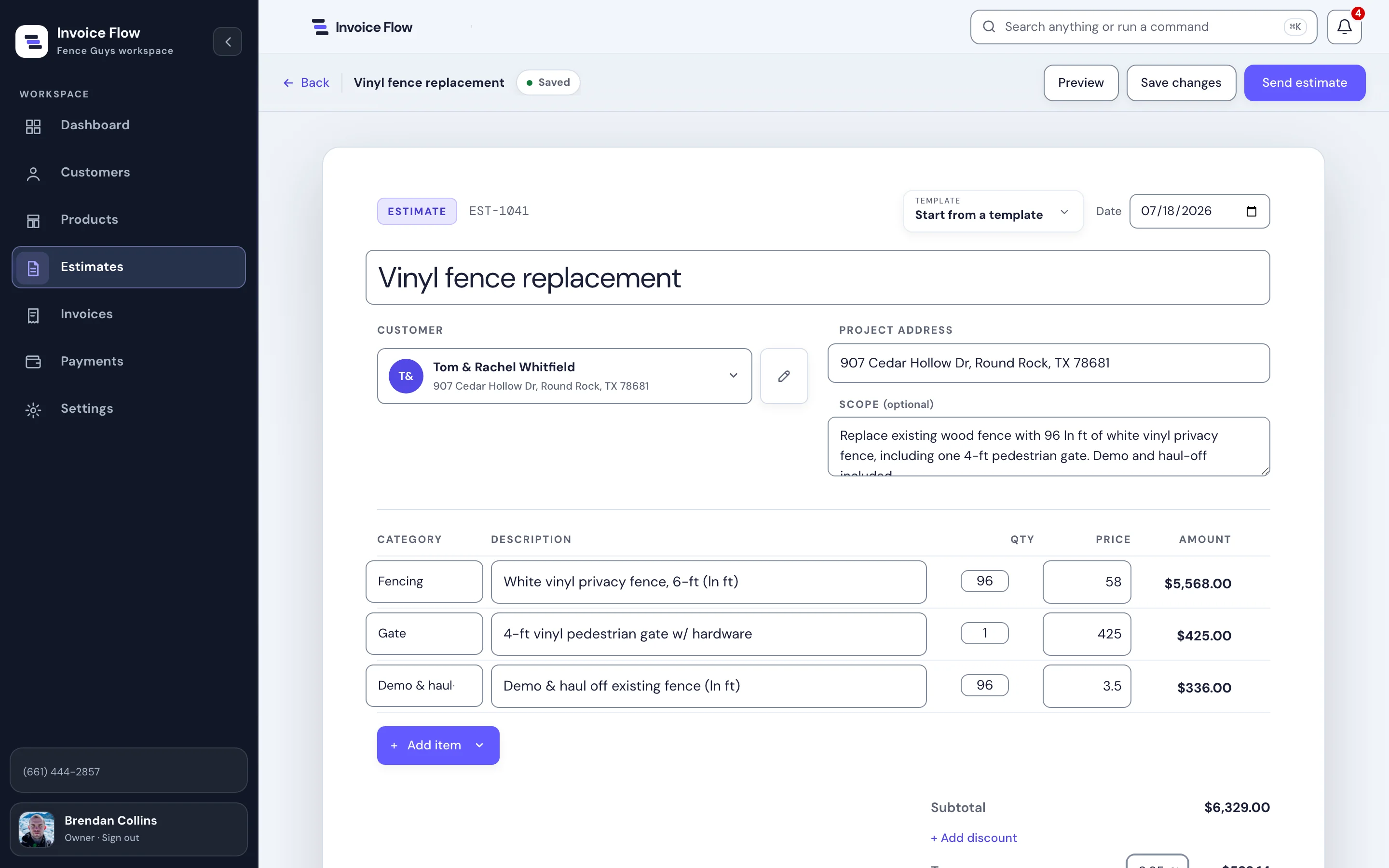Change price 3.5 on Demo row
The height and width of the screenshot is (868, 1389).
pyautogui.click(x=1087, y=685)
